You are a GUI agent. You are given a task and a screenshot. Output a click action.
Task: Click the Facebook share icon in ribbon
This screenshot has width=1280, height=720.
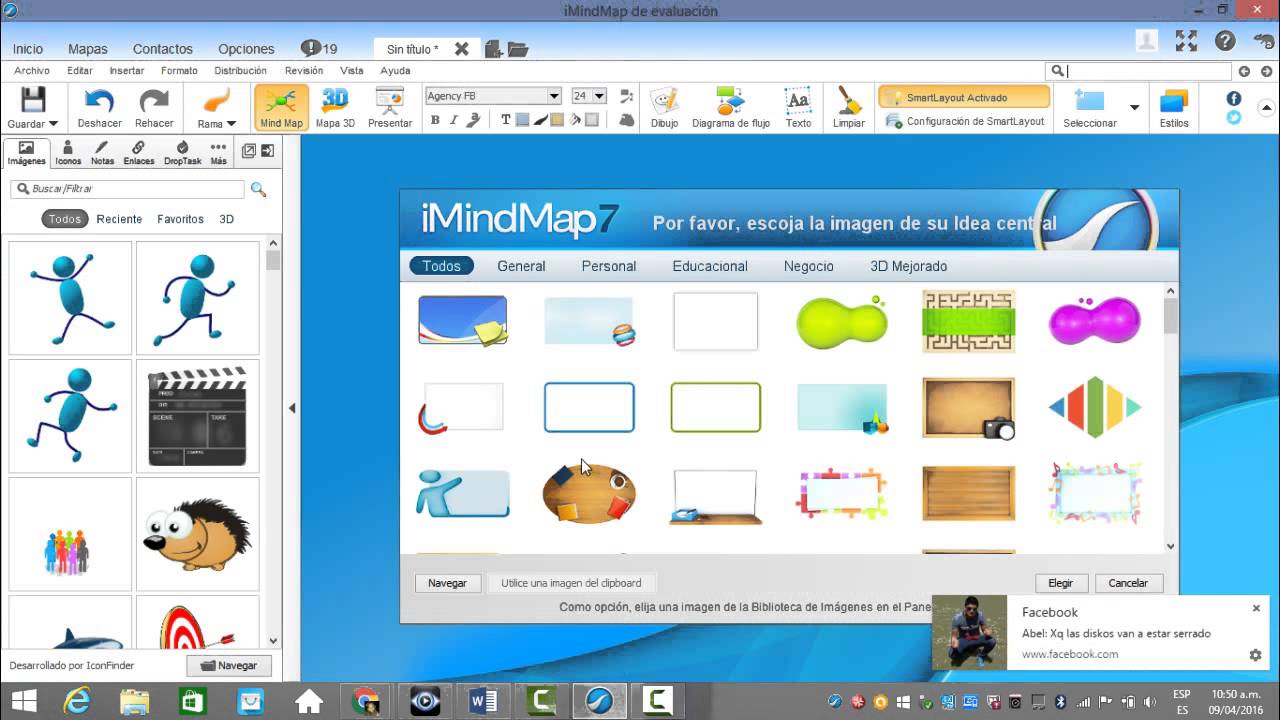(x=1234, y=98)
